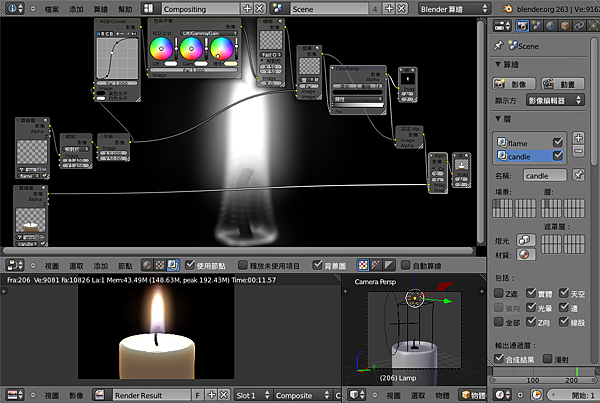Delete the Compositing screen layout
600x403 pixels.
pyautogui.click(x=260, y=8)
